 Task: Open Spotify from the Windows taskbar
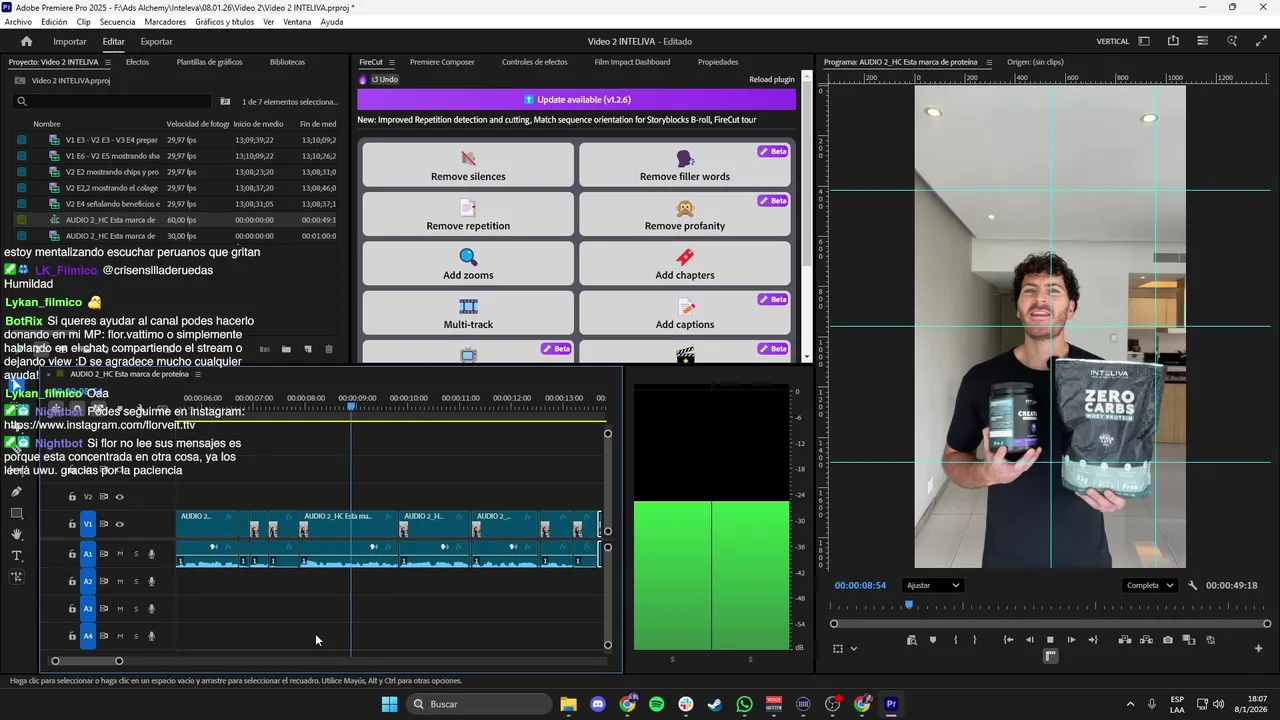[656, 704]
